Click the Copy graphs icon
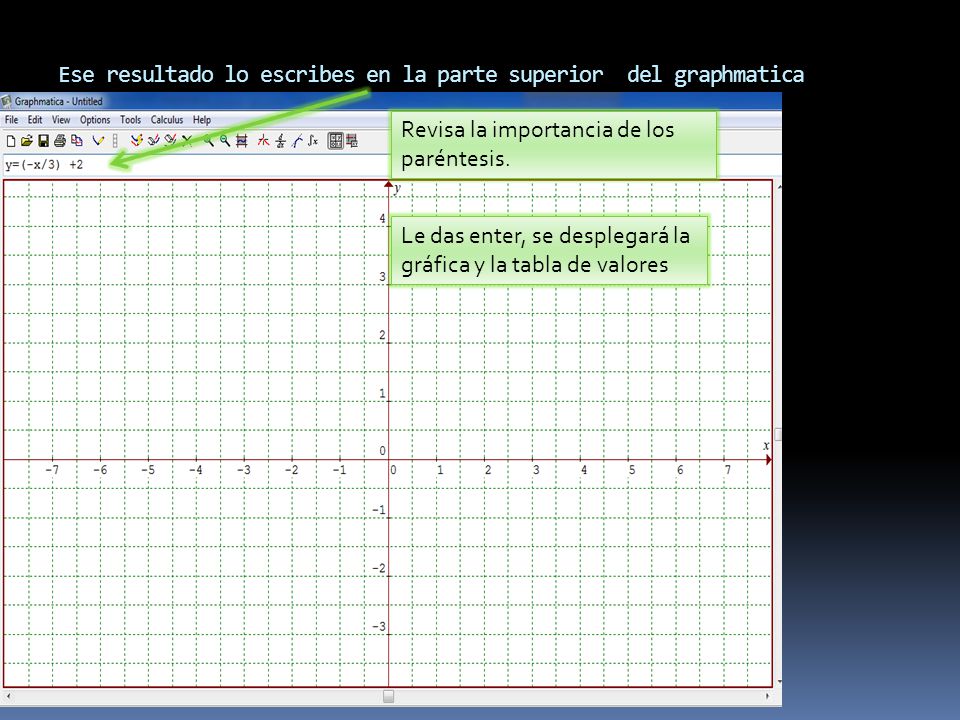The width and height of the screenshot is (960, 720). [x=77, y=141]
